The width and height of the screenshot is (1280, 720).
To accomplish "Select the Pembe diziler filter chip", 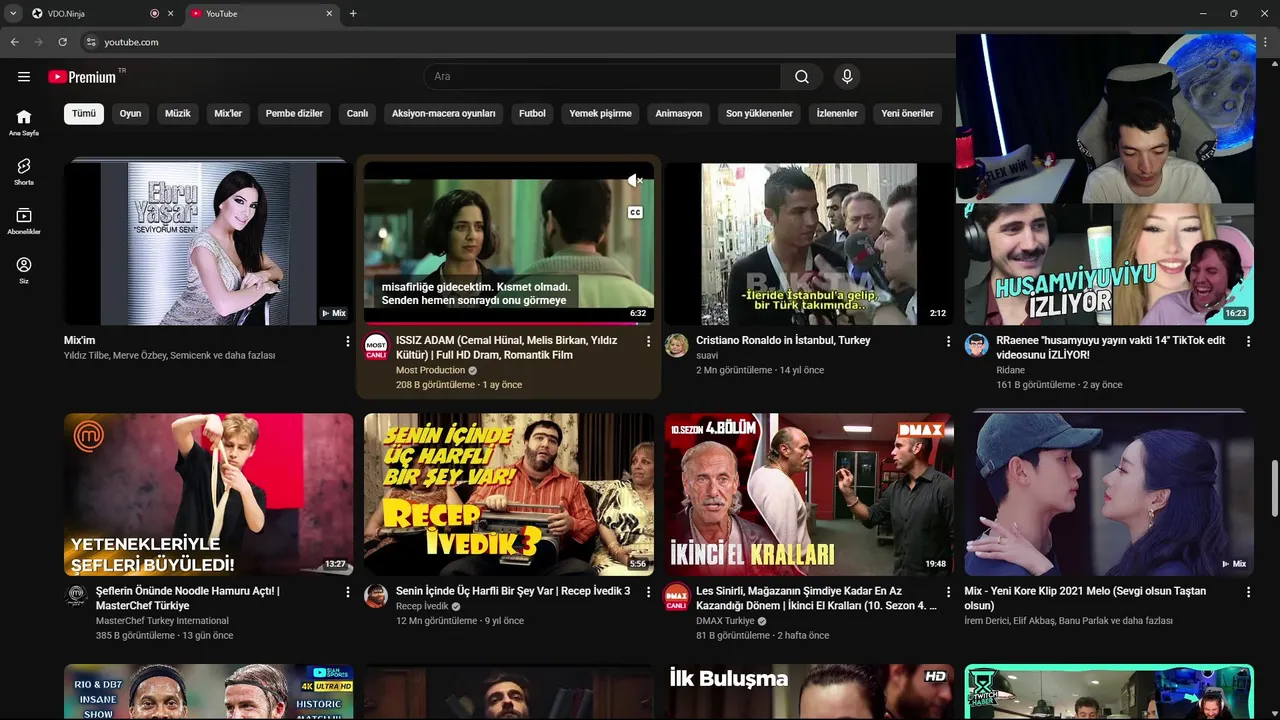I will (294, 113).
